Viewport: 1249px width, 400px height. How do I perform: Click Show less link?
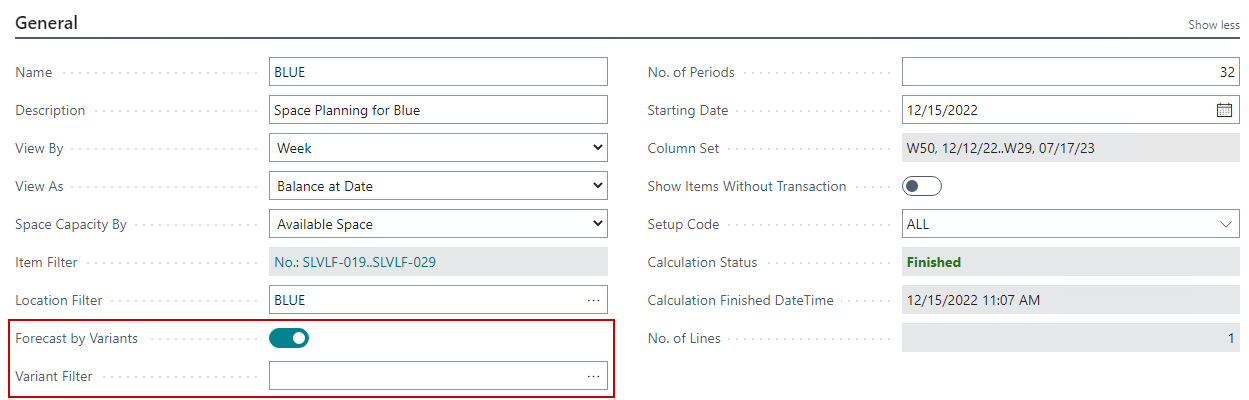click(1213, 25)
